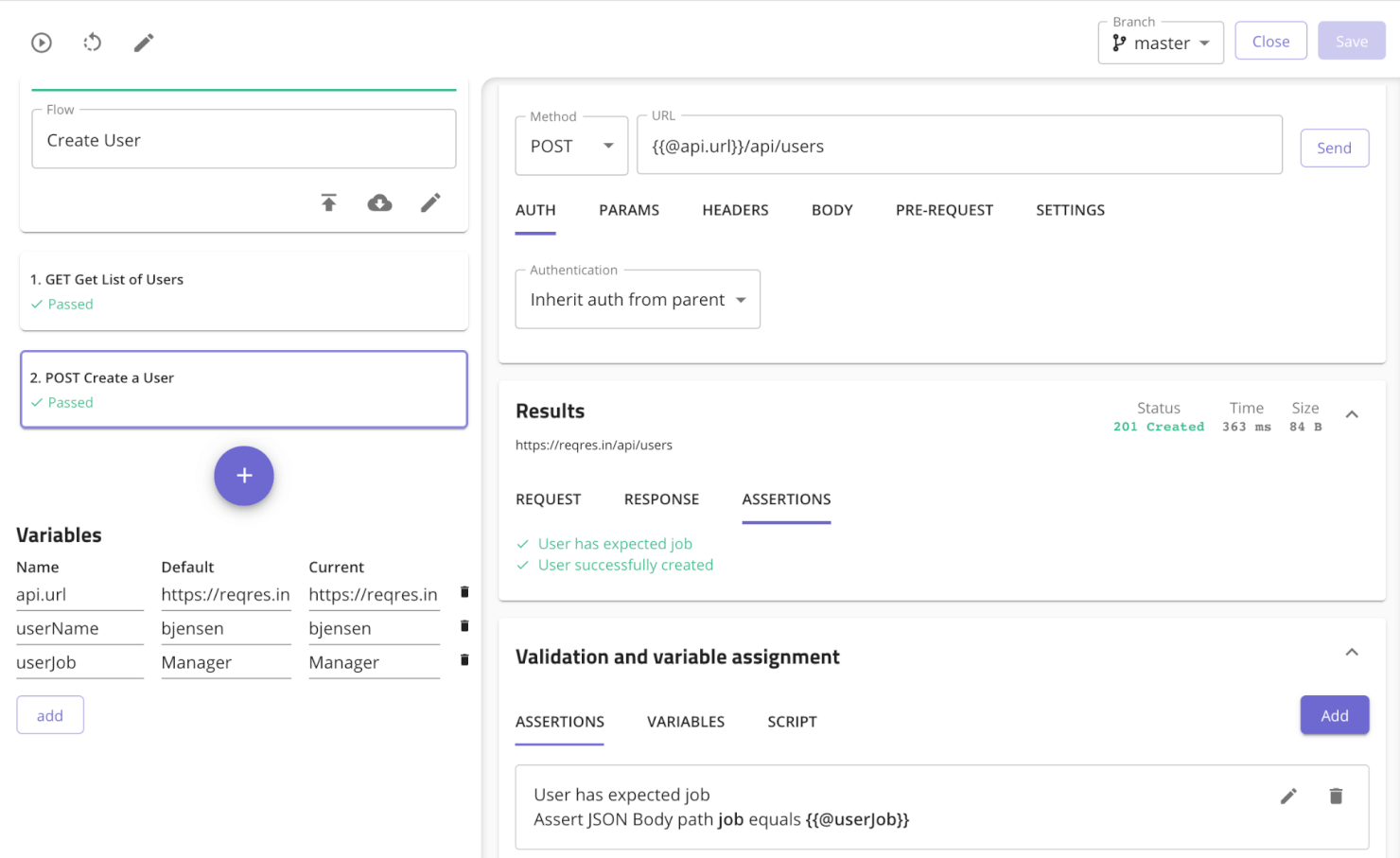Click the upload icon on the Create User card
1400x858 pixels.
328,202
